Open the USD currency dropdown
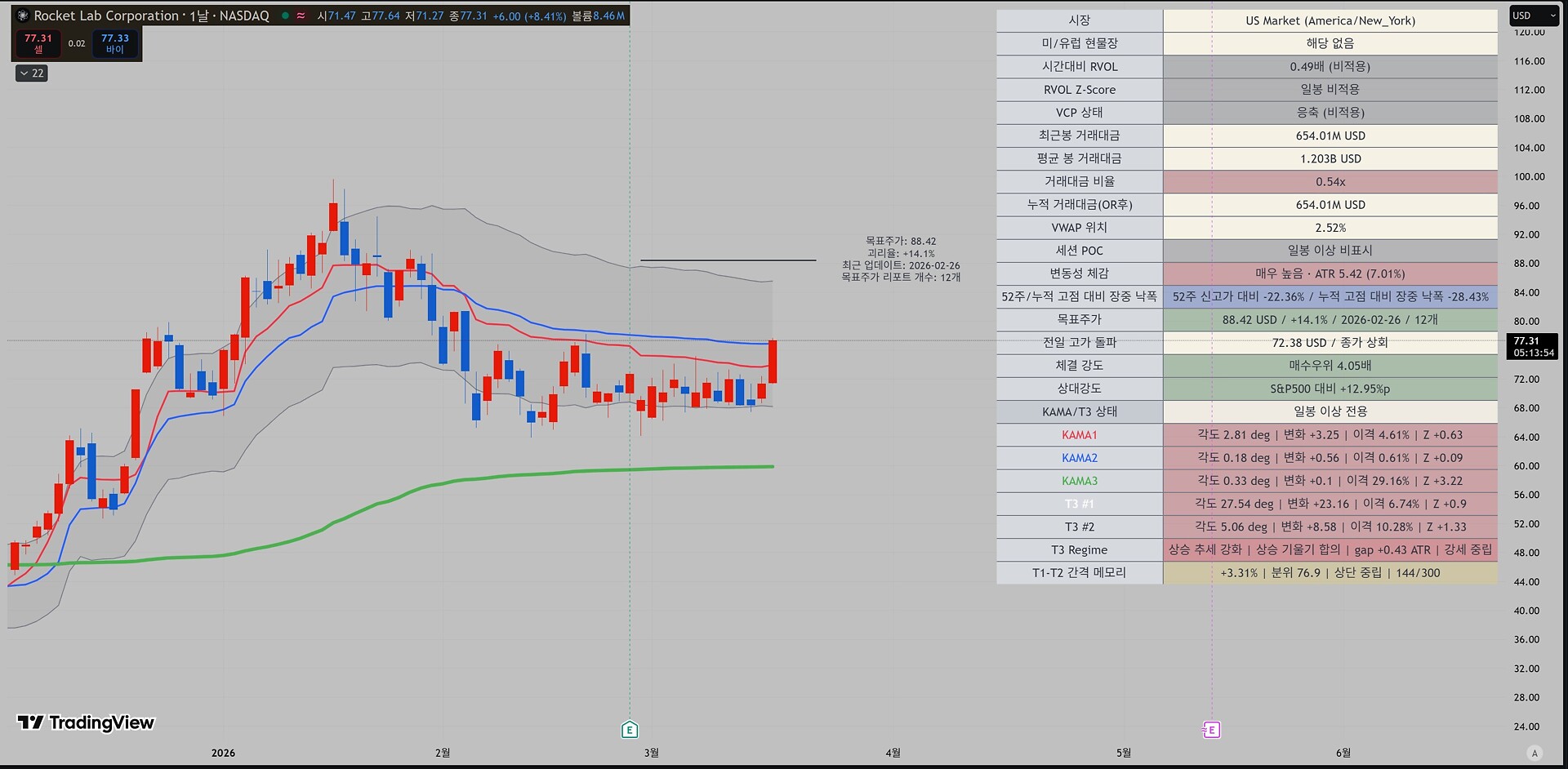The height and width of the screenshot is (769, 1568). click(x=1533, y=16)
